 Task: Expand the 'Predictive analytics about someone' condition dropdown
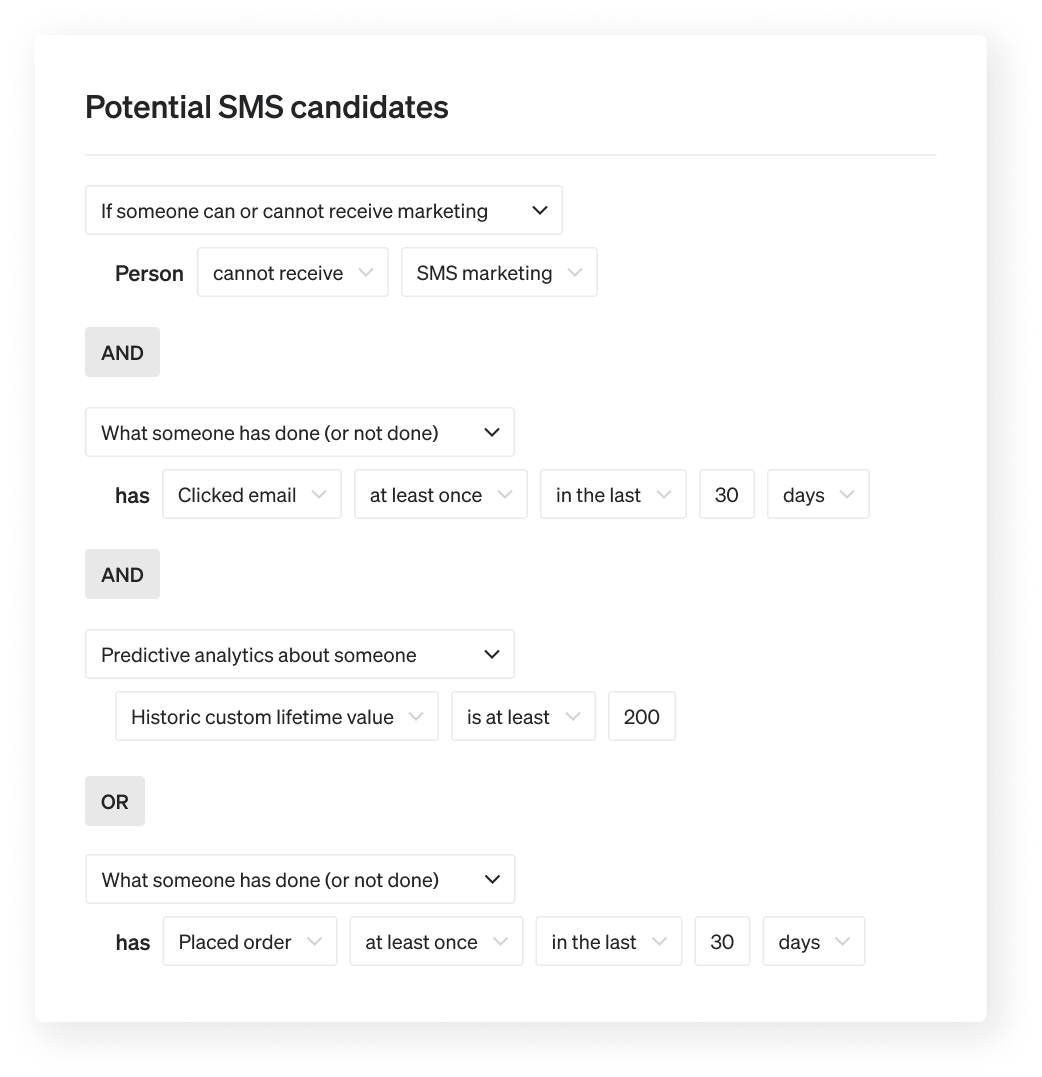pos(300,654)
